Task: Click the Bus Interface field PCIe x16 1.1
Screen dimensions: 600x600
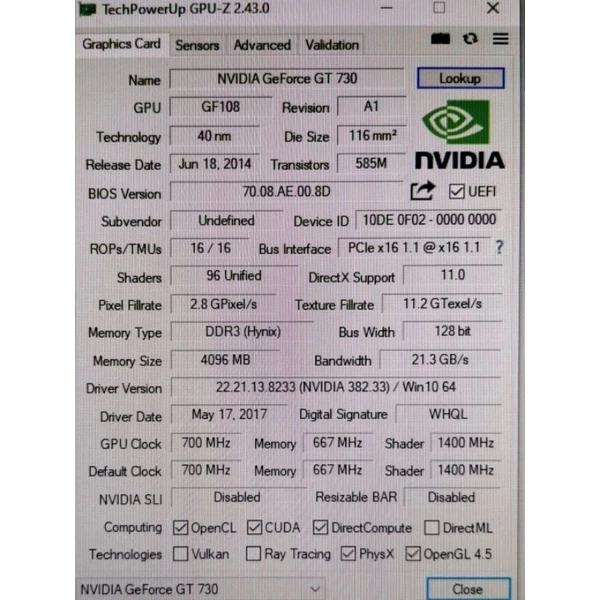Action: pyautogui.click(x=414, y=248)
